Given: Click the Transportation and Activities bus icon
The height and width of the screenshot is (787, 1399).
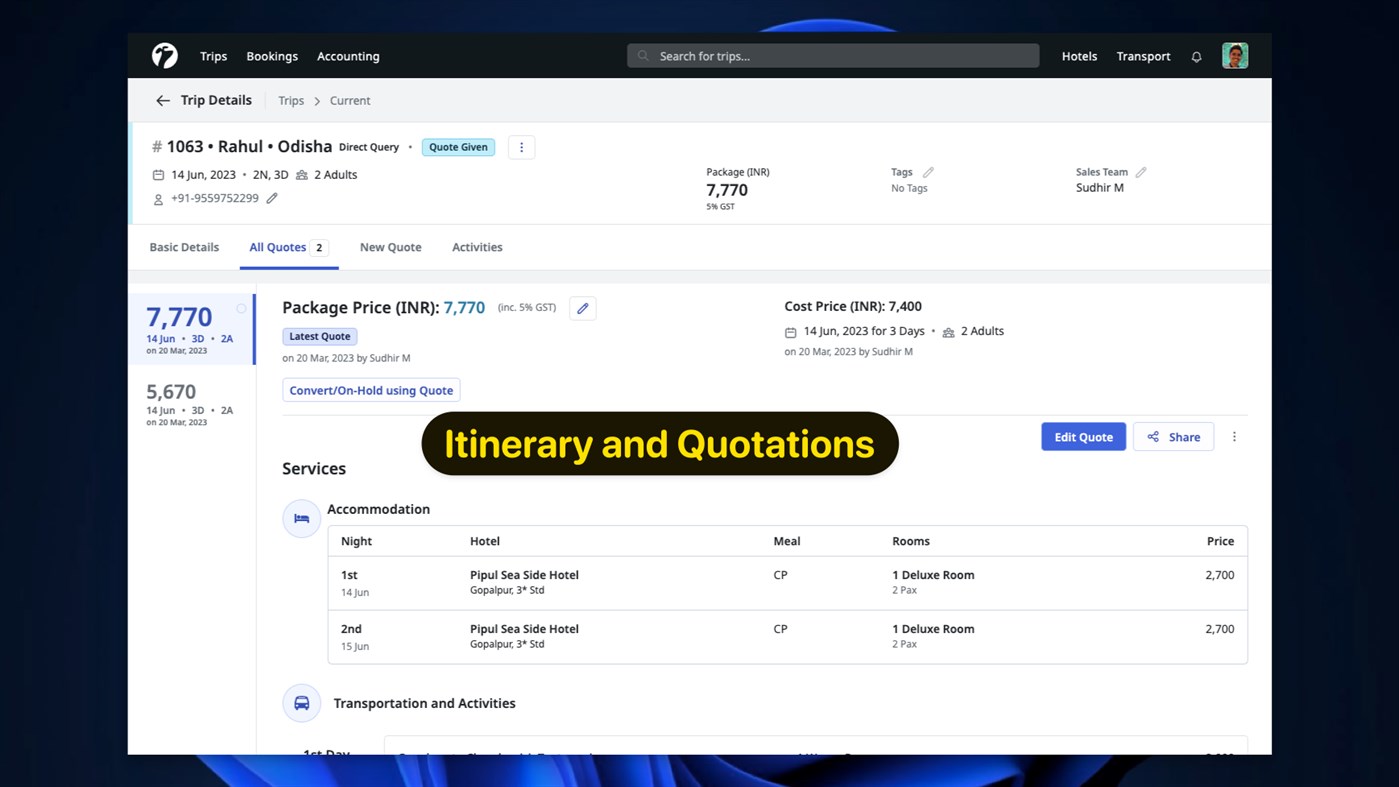Looking at the screenshot, I should 301,703.
